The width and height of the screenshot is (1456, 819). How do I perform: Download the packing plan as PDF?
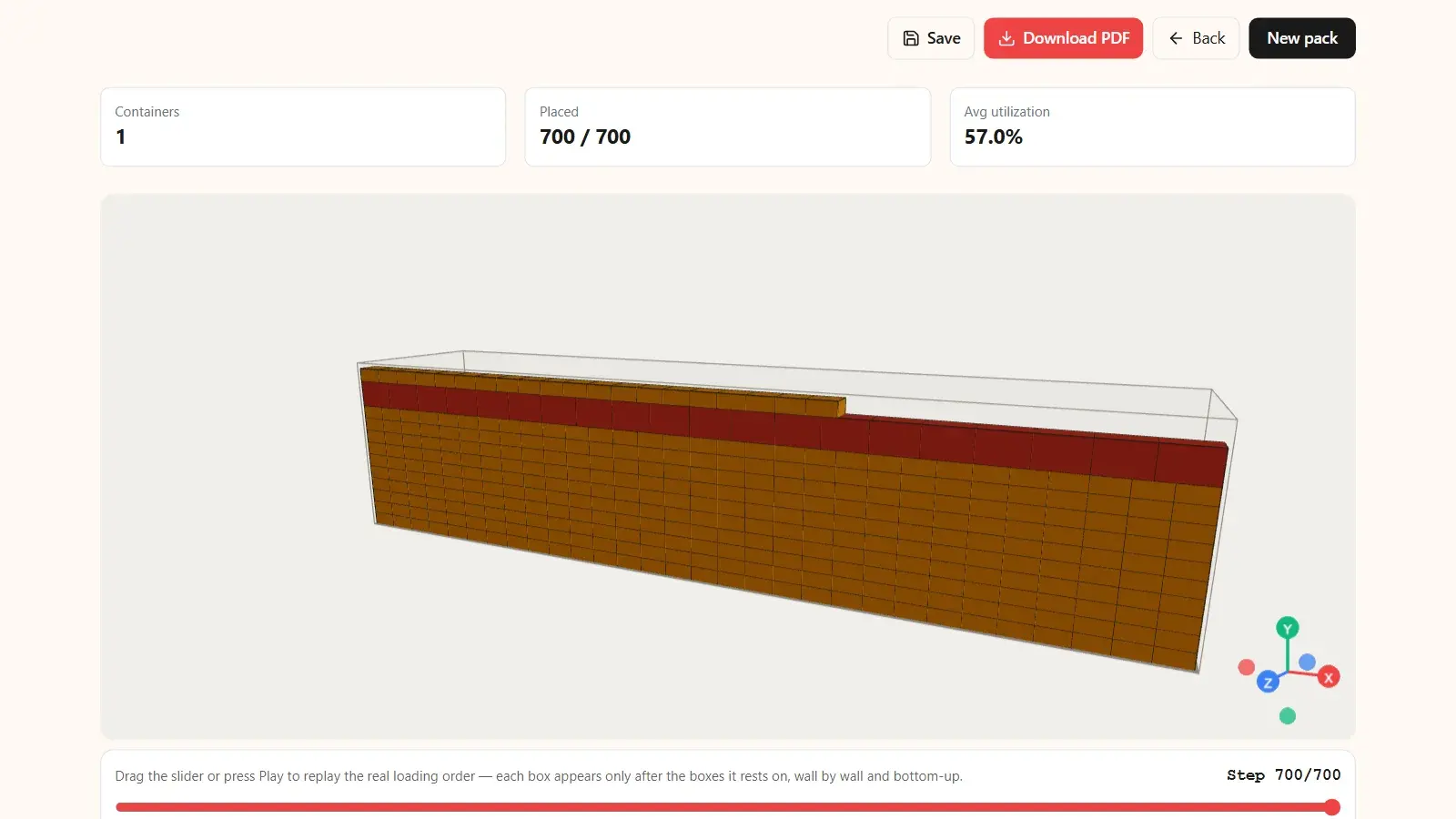pyautogui.click(x=1063, y=38)
